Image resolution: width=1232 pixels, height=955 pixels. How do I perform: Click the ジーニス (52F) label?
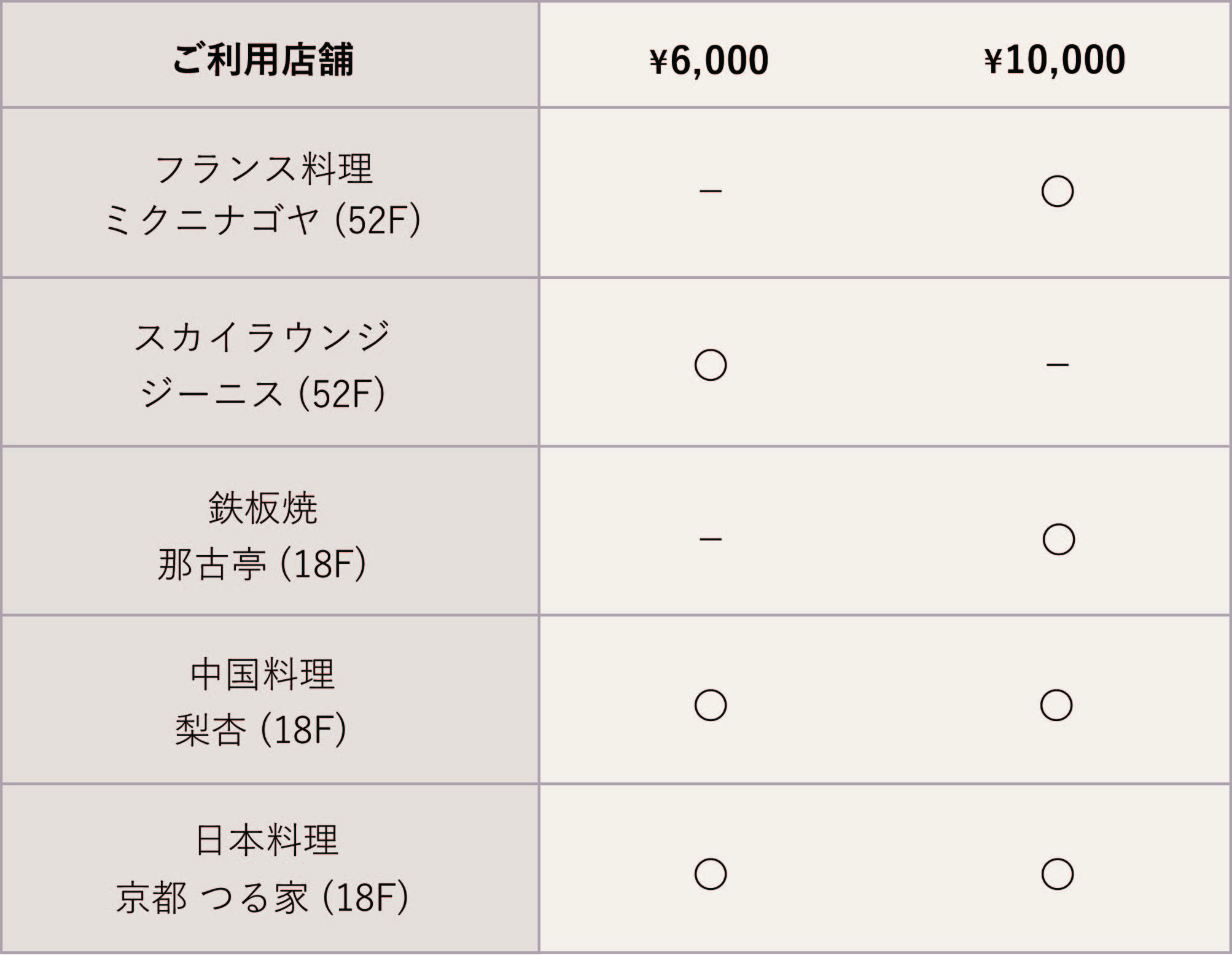tap(262, 393)
